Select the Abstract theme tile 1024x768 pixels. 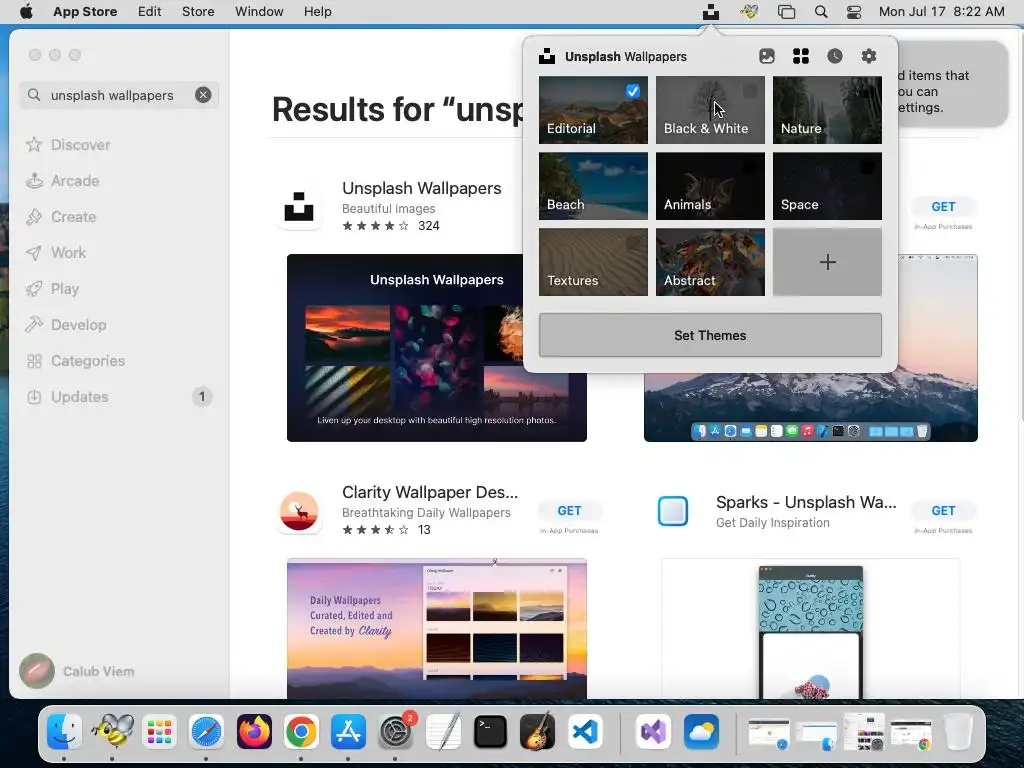pos(710,262)
